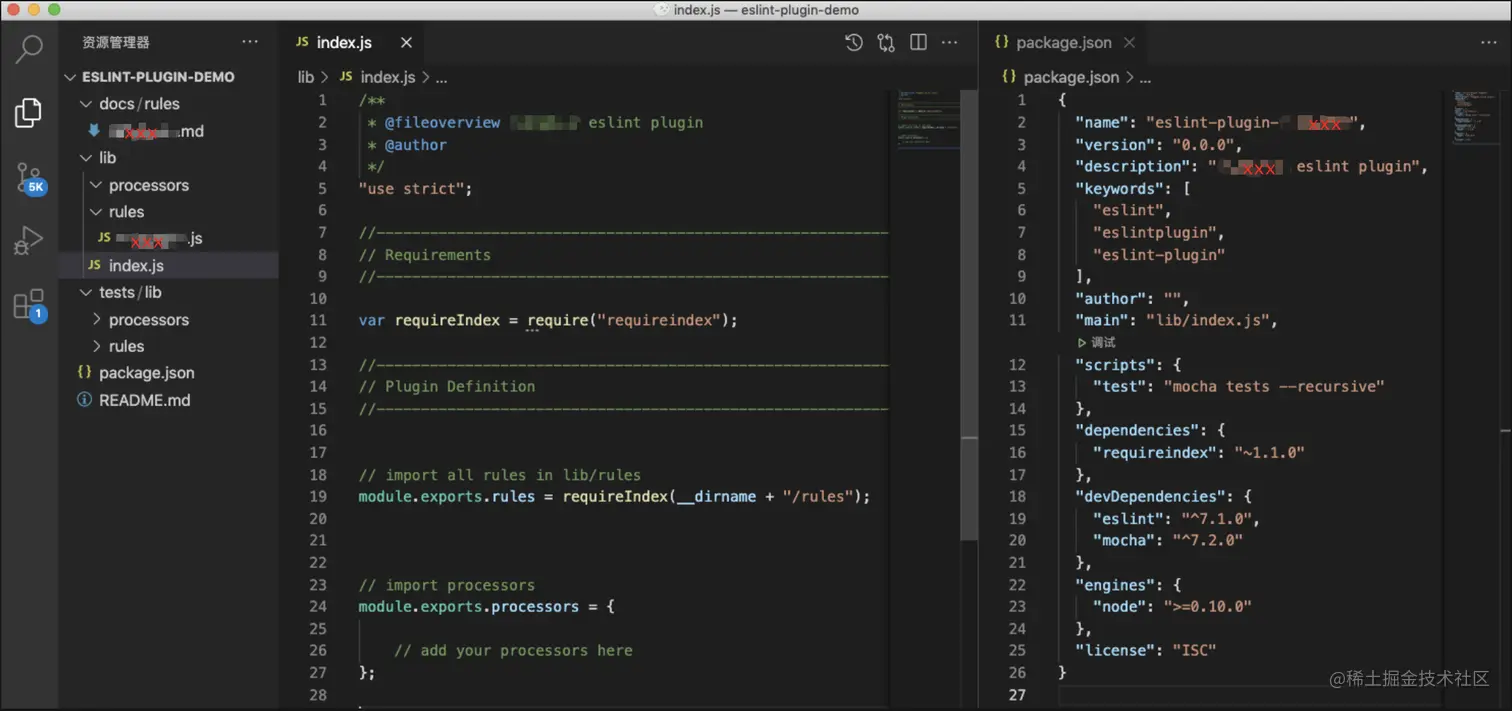The width and height of the screenshot is (1512, 711).
Task: Click require("requireindex") call on line 11
Action: pos(632,320)
